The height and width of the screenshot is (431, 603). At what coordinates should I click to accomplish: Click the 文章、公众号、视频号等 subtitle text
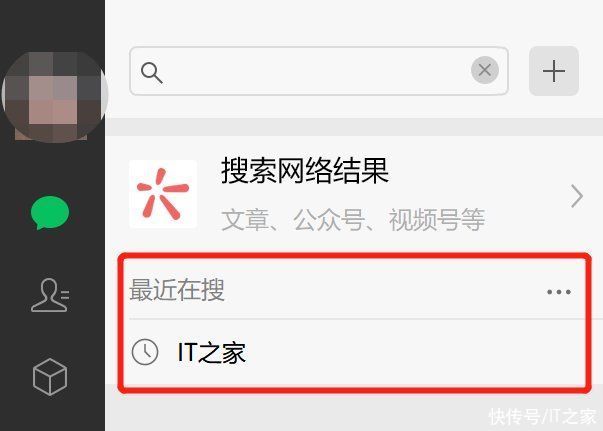[x=353, y=220]
